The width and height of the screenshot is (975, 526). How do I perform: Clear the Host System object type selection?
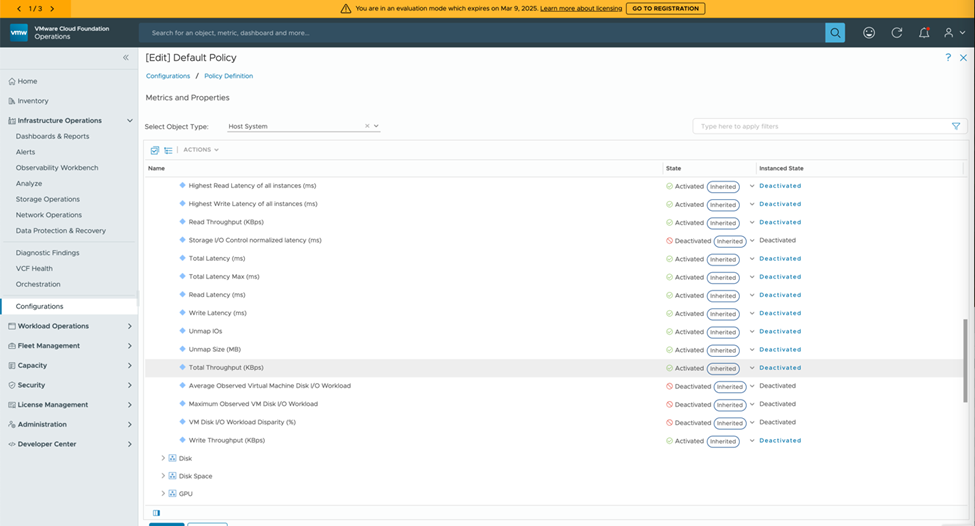pyautogui.click(x=367, y=126)
